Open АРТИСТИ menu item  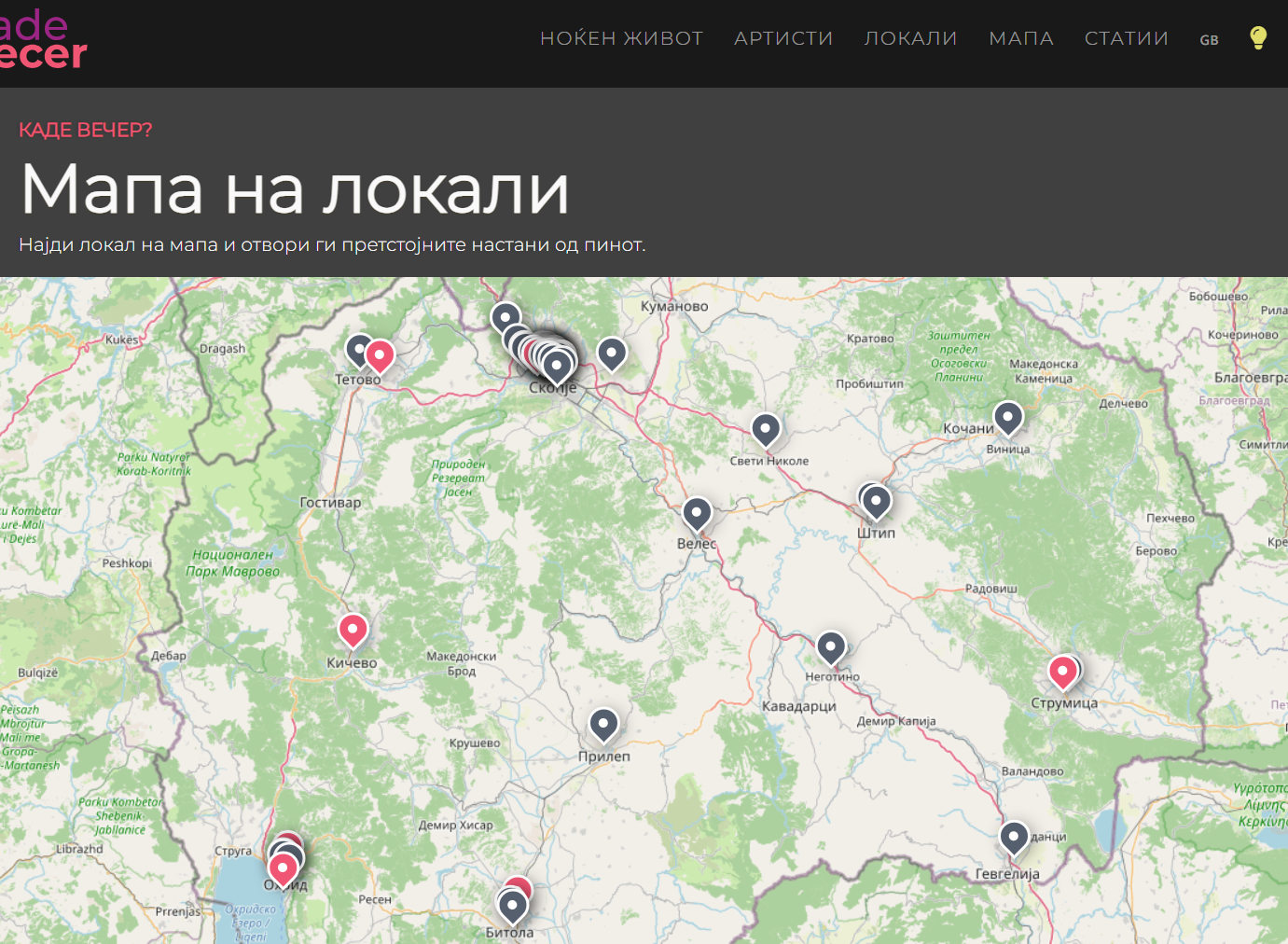pyautogui.click(x=783, y=38)
